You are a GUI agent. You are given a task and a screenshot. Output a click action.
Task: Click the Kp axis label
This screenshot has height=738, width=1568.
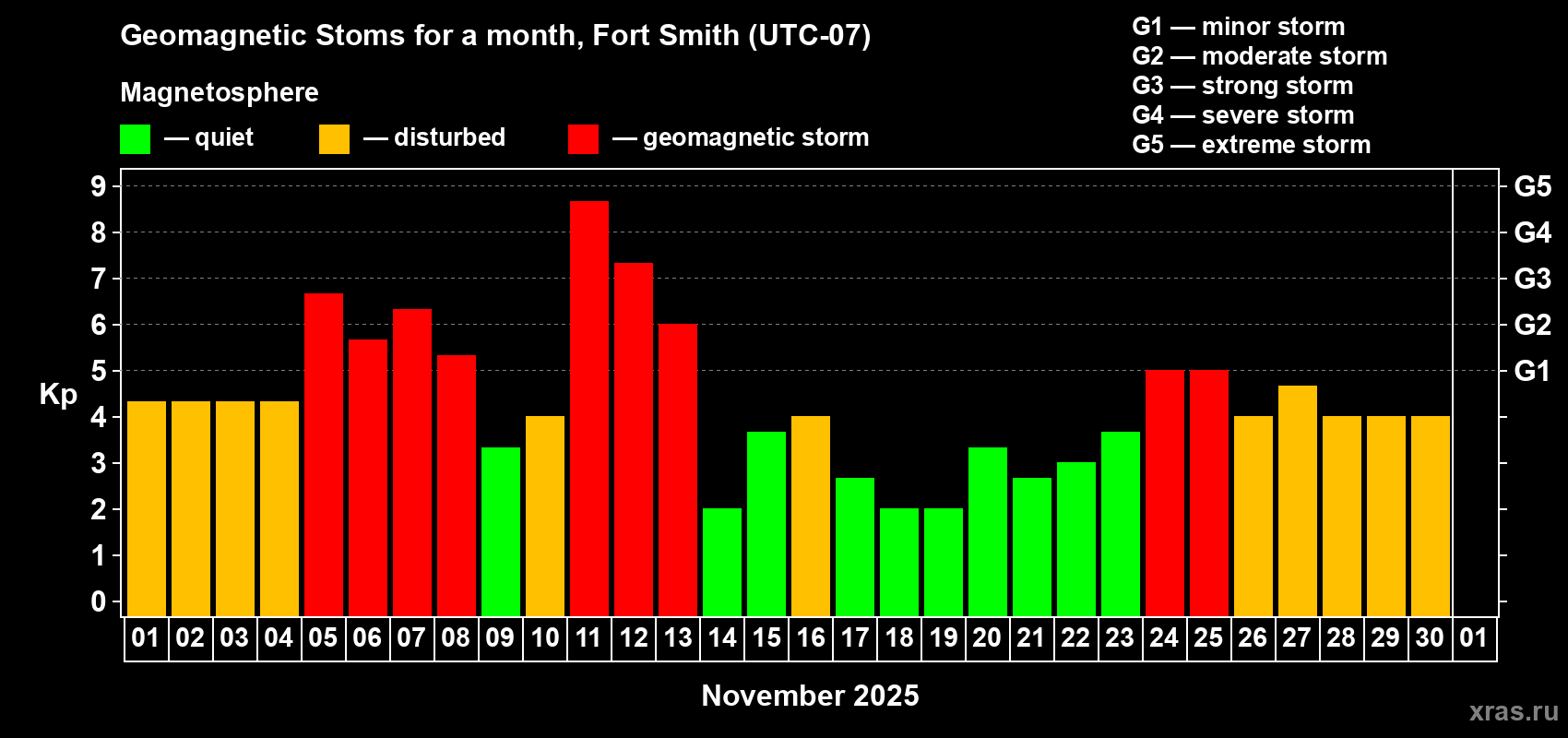coord(58,395)
